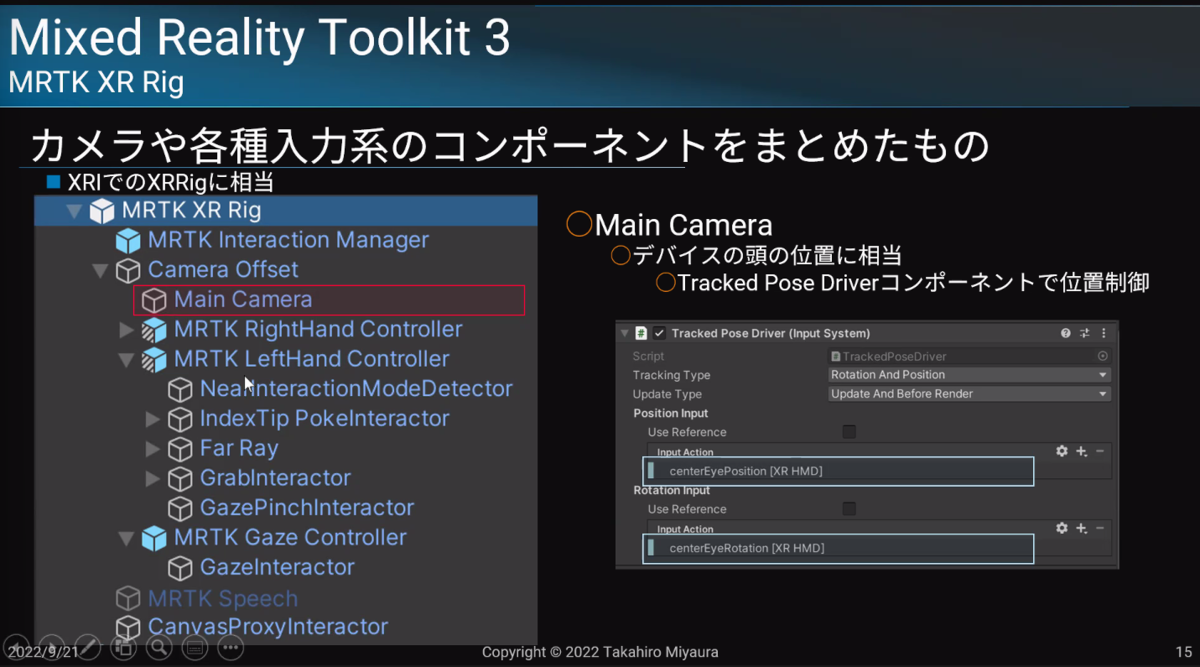Enable Use Reference under Position Input
The width and height of the screenshot is (1200, 667).
coord(849,432)
